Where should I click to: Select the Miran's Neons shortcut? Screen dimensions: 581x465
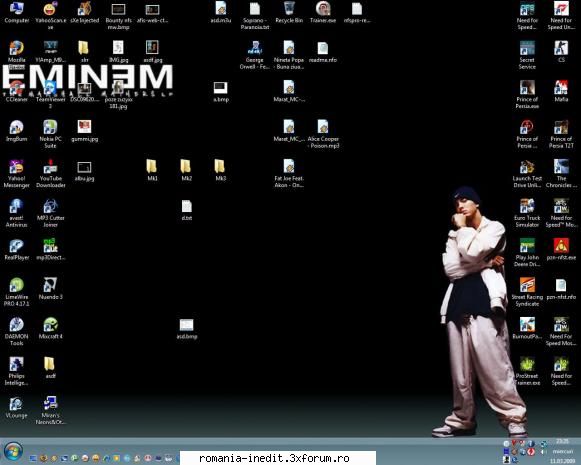pyautogui.click(x=50, y=411)
